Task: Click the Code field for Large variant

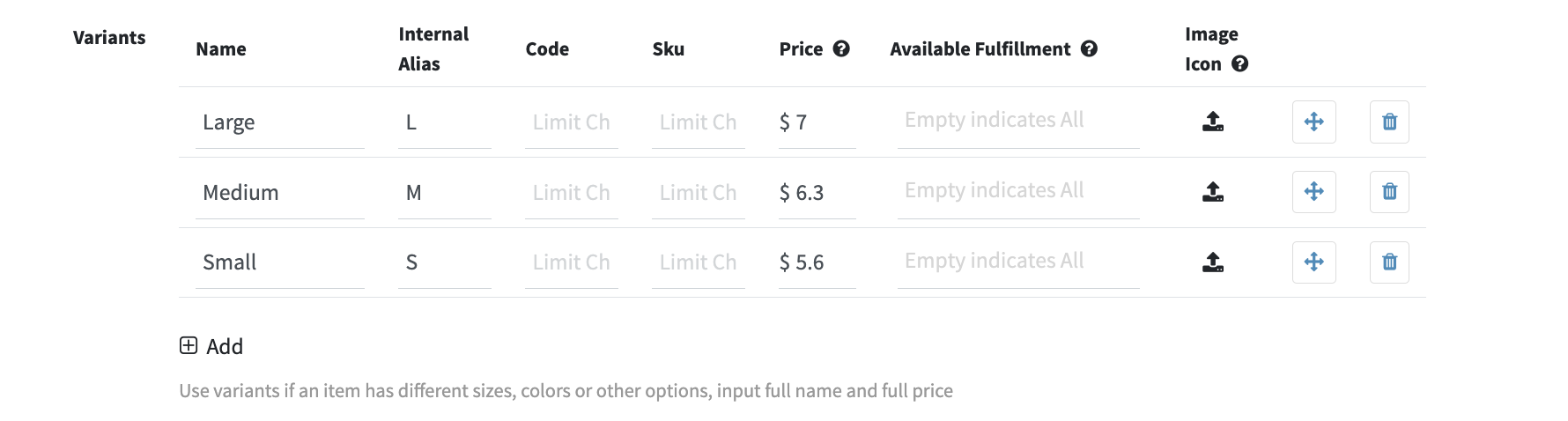Action: click(x=571, y=122)
